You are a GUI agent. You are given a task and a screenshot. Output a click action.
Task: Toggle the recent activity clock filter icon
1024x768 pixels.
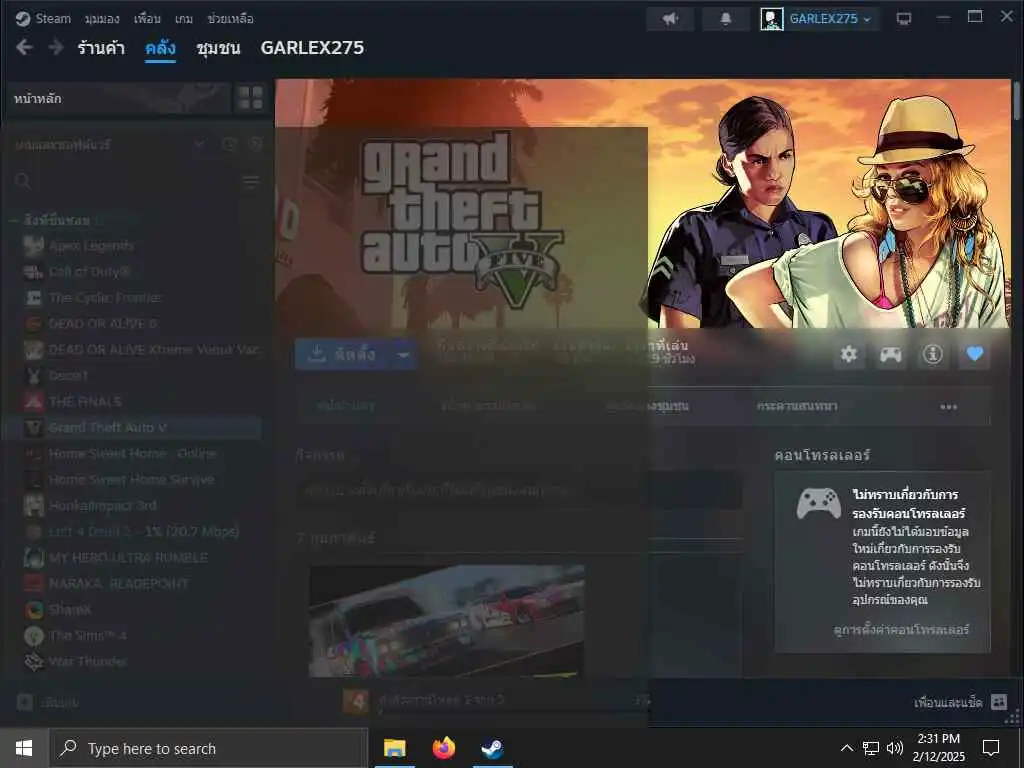point(229,144)
